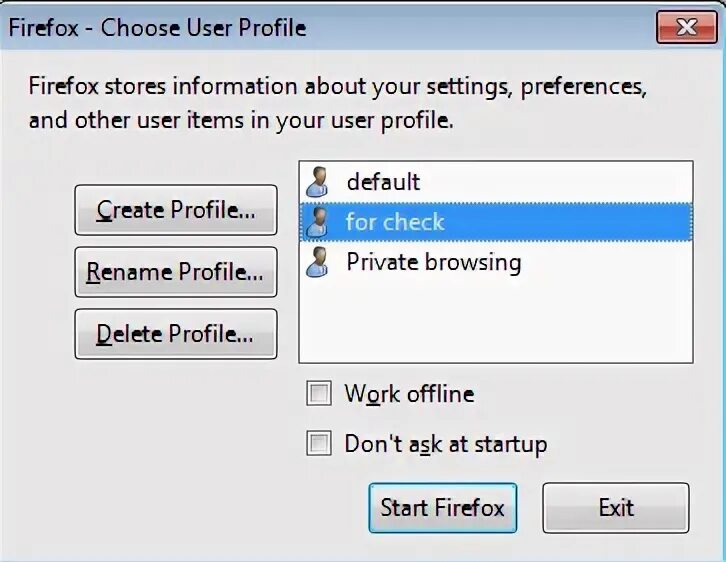Image resolution: width=726 pixels, height=562 pixels.
Task: Tick the Don't ask at startup checkbox
Action: click(319, 444)
